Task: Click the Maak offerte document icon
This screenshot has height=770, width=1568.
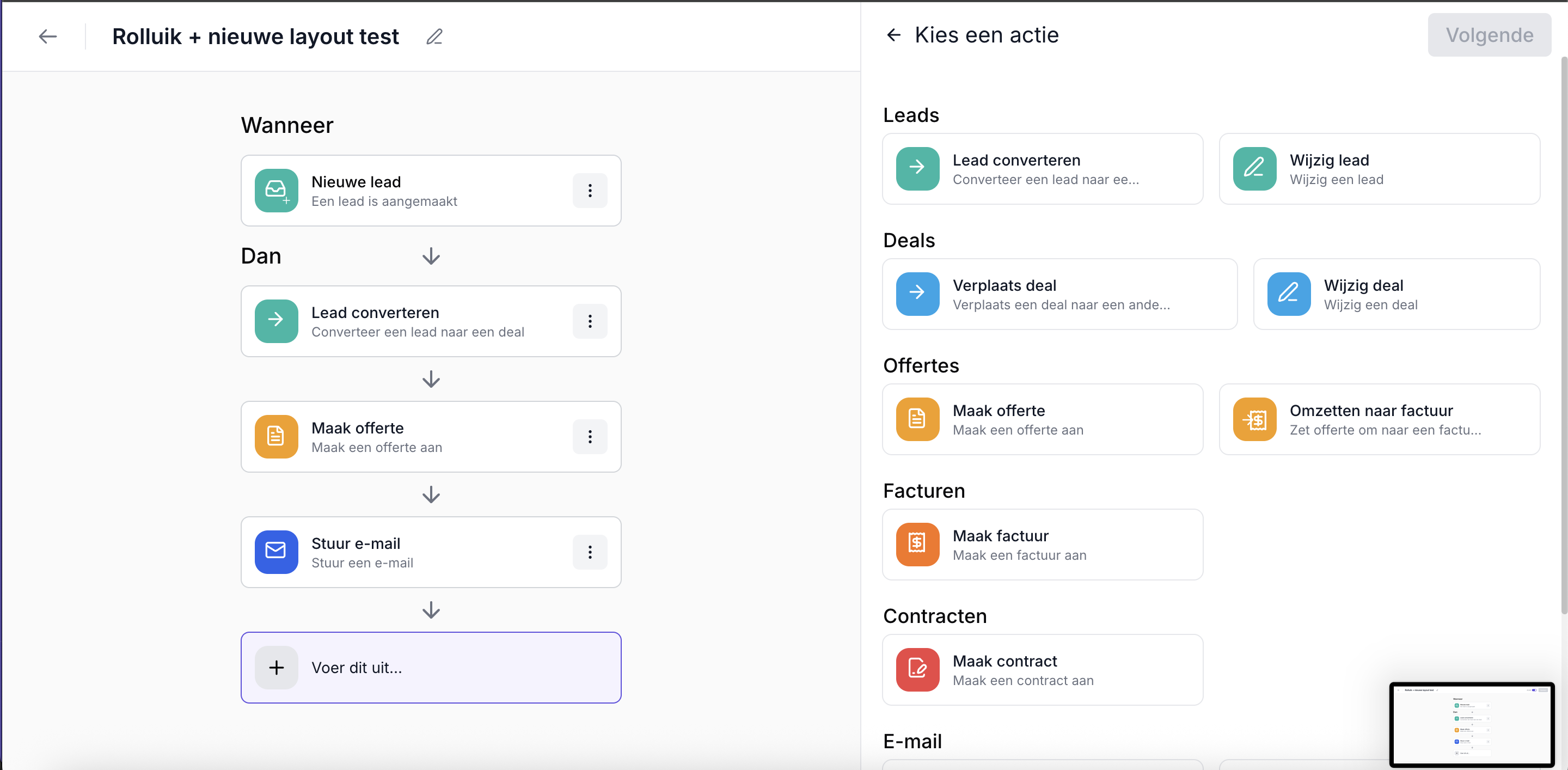Action: (x=917, y=419)
